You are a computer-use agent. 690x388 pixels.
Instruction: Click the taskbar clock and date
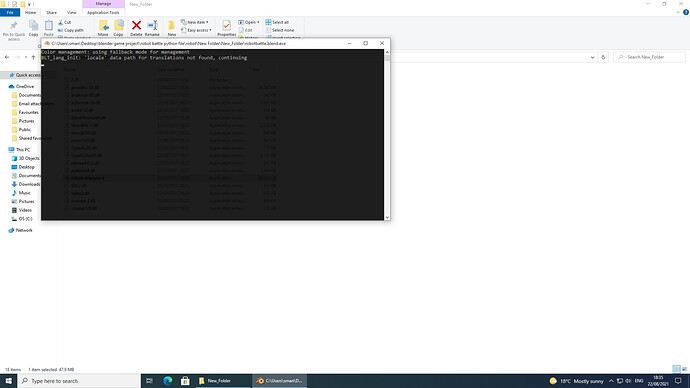click(658, 381)
